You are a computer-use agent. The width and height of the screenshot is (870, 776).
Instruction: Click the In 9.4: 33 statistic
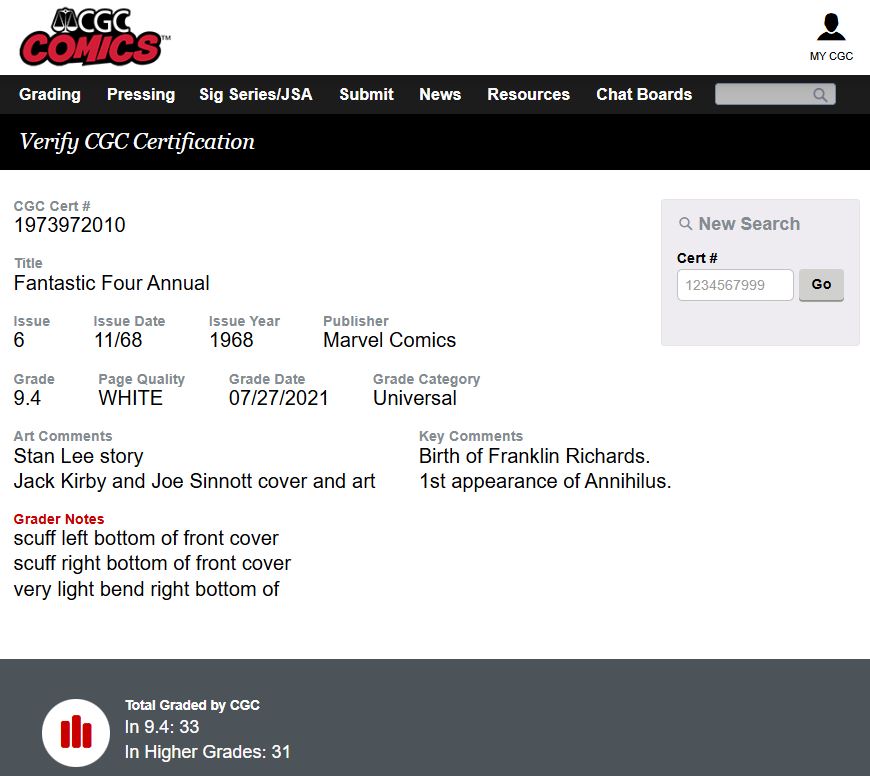click(x=162, y=727)
